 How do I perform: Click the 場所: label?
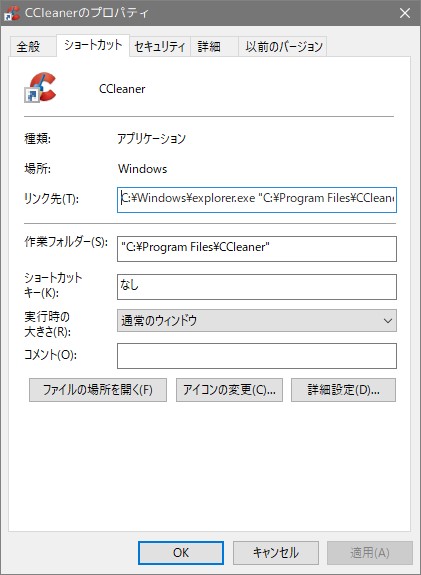(37, 169)
